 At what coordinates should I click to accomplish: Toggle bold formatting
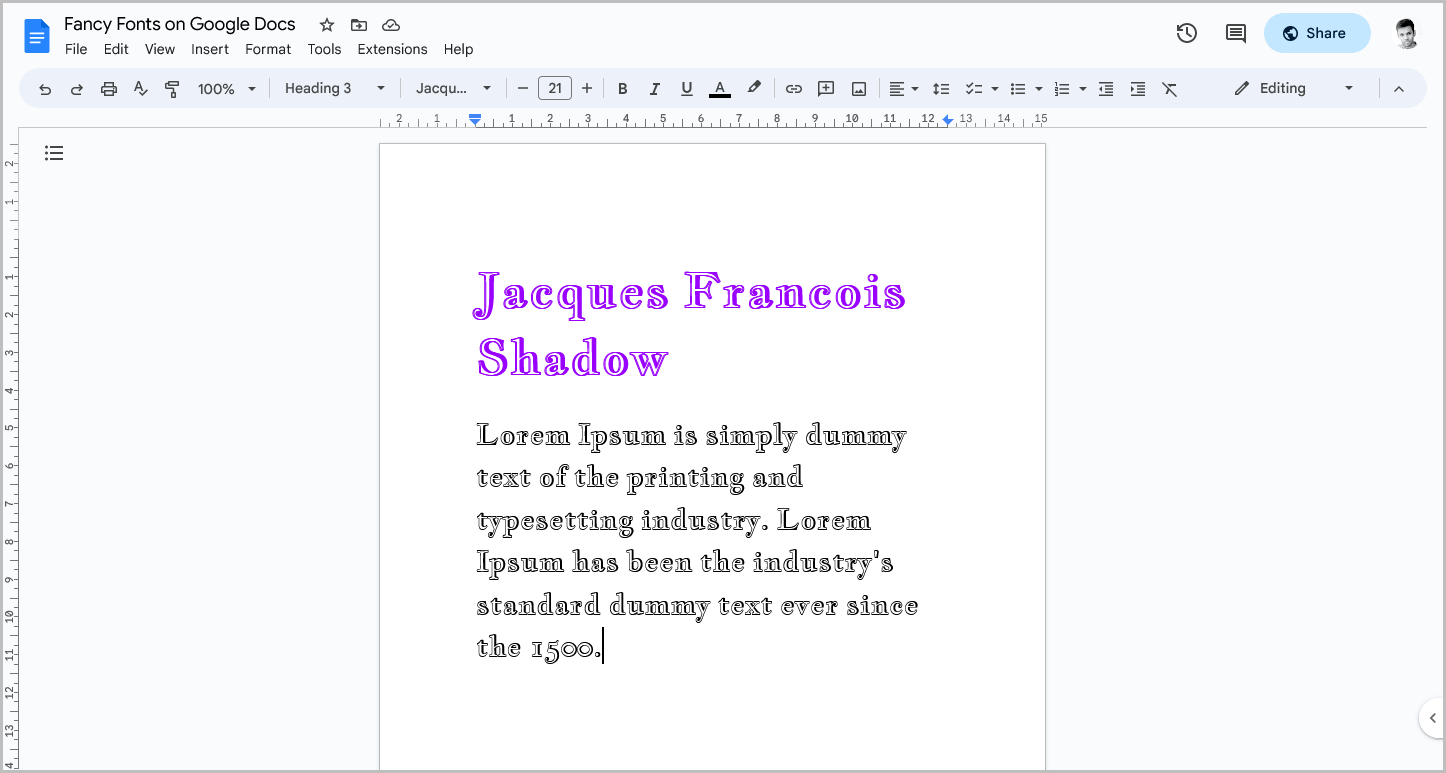(622, 88)
